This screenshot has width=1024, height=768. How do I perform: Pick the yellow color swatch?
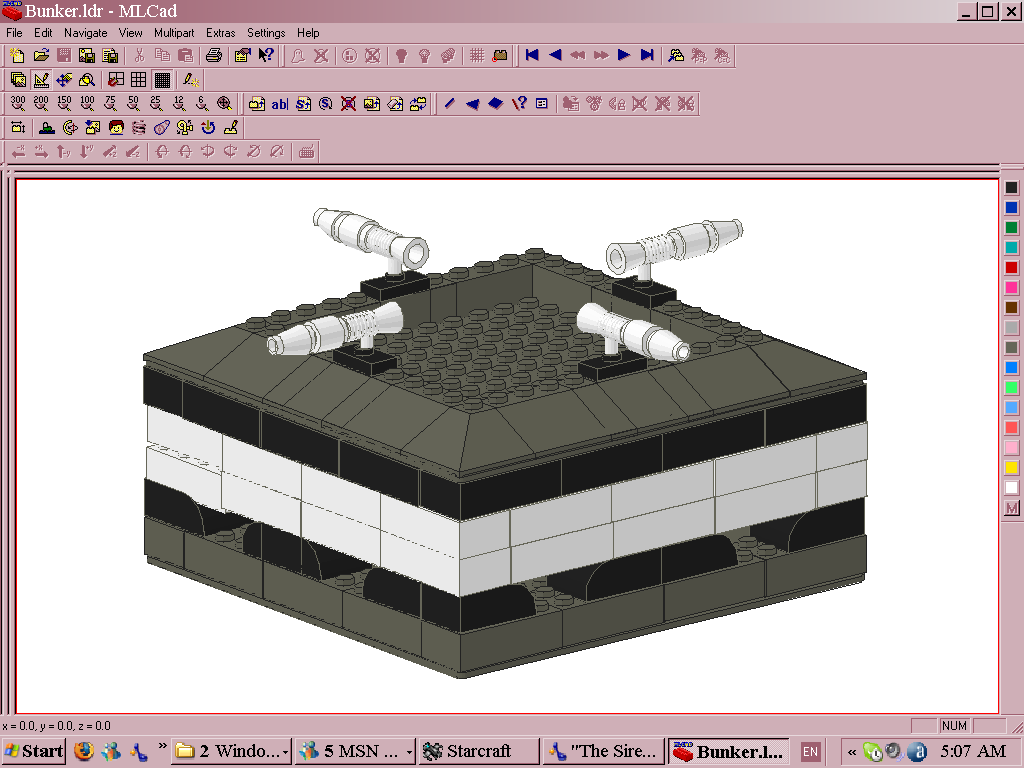[x=1011, y=468]
